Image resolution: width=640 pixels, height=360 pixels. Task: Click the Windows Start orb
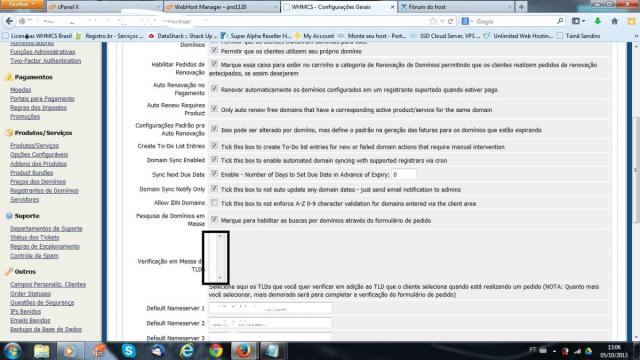(x=12, y=351)
